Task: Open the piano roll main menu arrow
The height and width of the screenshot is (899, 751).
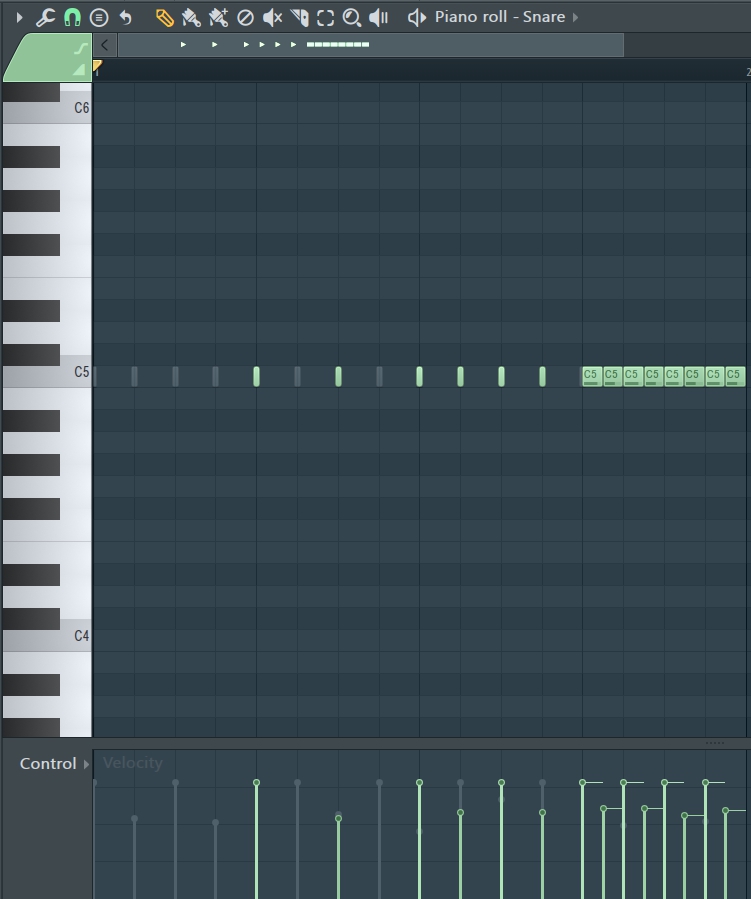Action: click(x=19, y=17)
